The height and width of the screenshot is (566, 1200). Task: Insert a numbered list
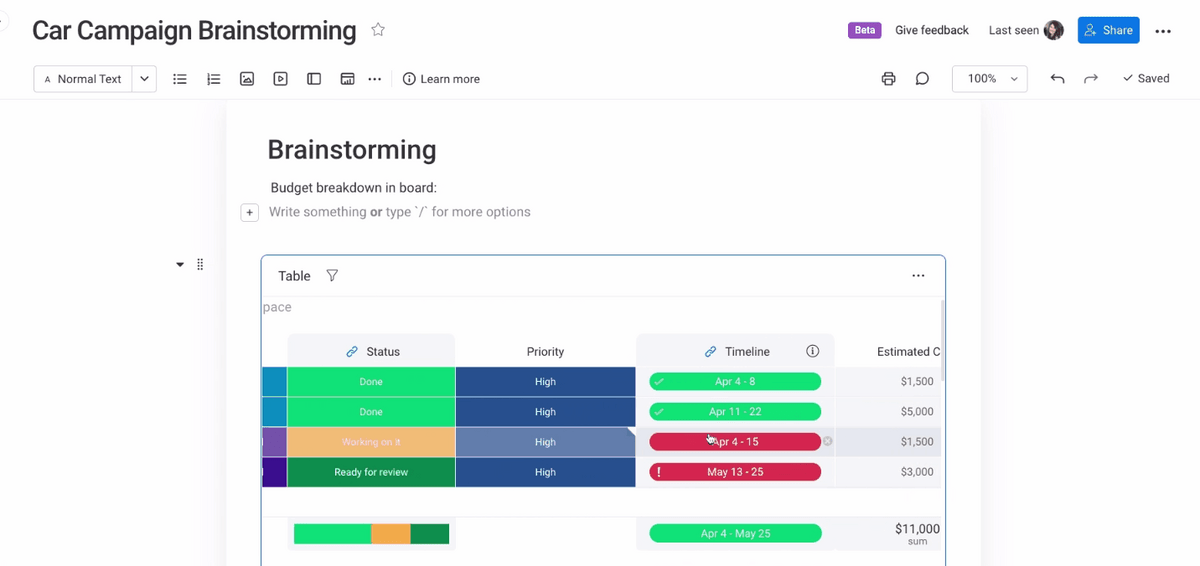pyautogui.click(x=213, y=79)
